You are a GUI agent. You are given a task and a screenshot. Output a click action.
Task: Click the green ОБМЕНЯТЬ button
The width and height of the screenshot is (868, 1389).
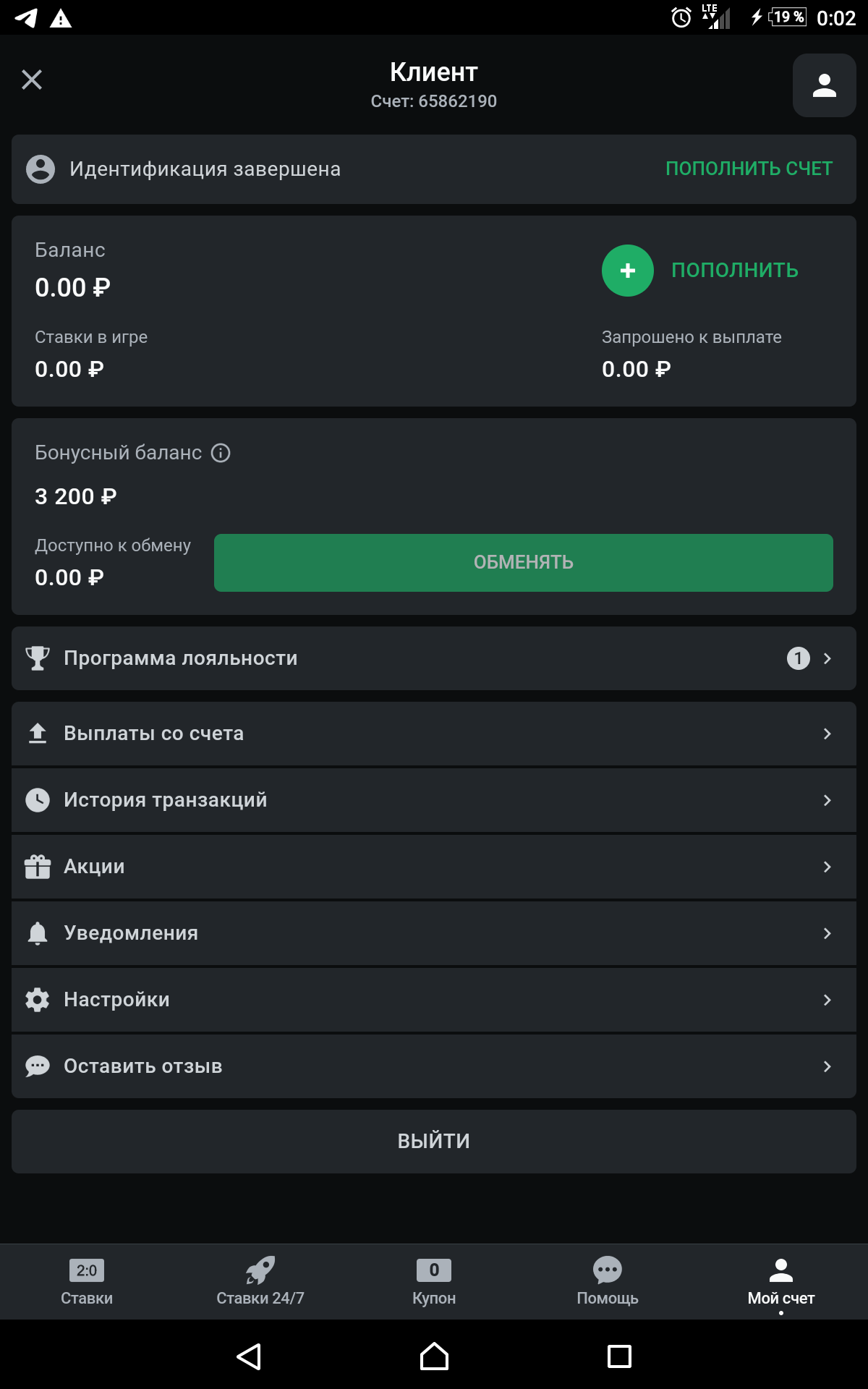(x=524, y=563)
